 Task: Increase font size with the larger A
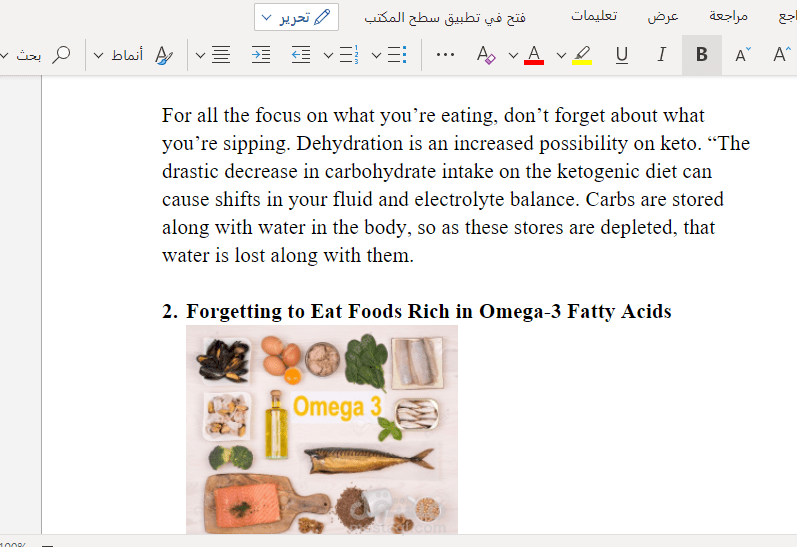[781, 55]
